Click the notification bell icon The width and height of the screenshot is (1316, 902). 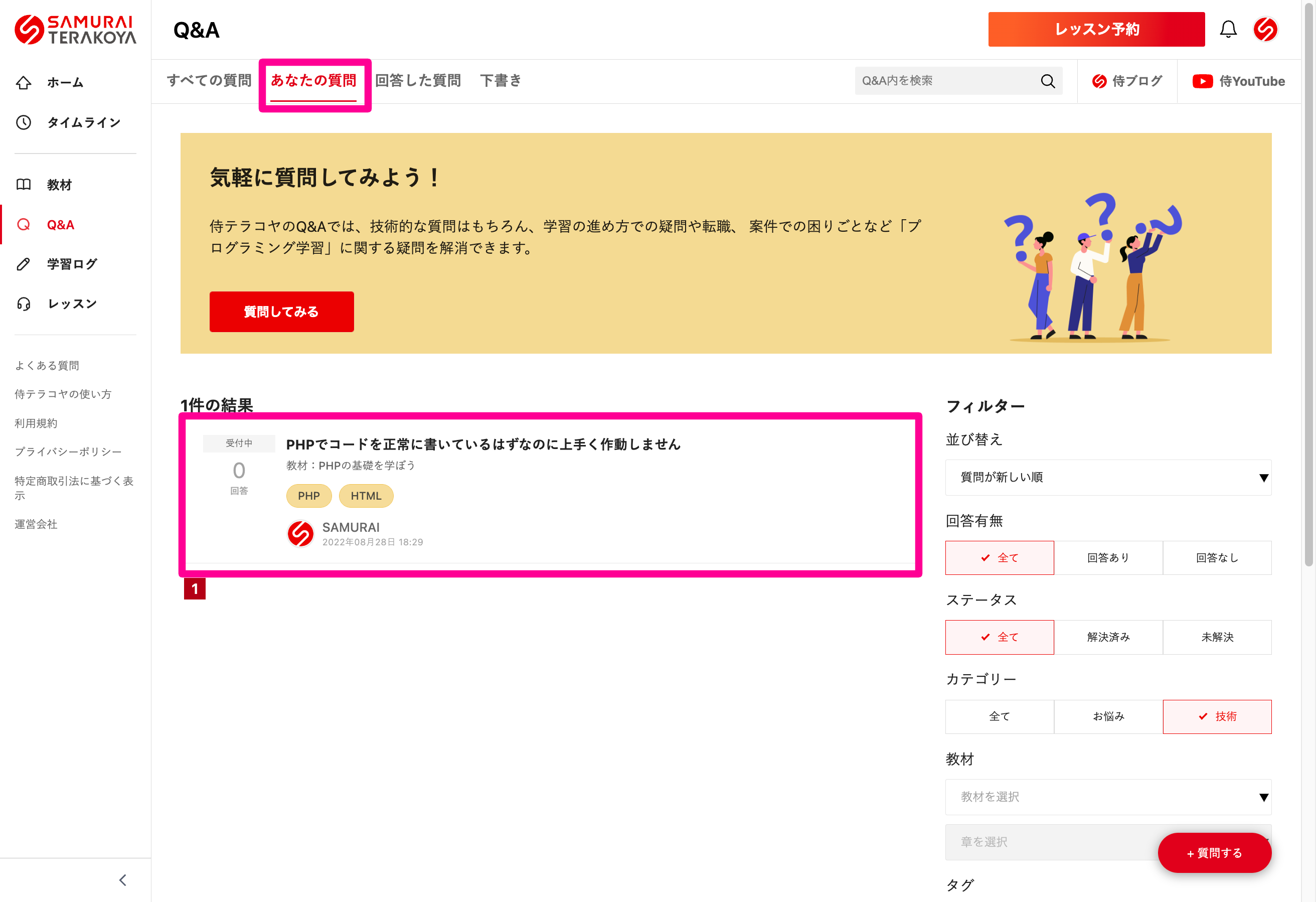point(1228,30)
